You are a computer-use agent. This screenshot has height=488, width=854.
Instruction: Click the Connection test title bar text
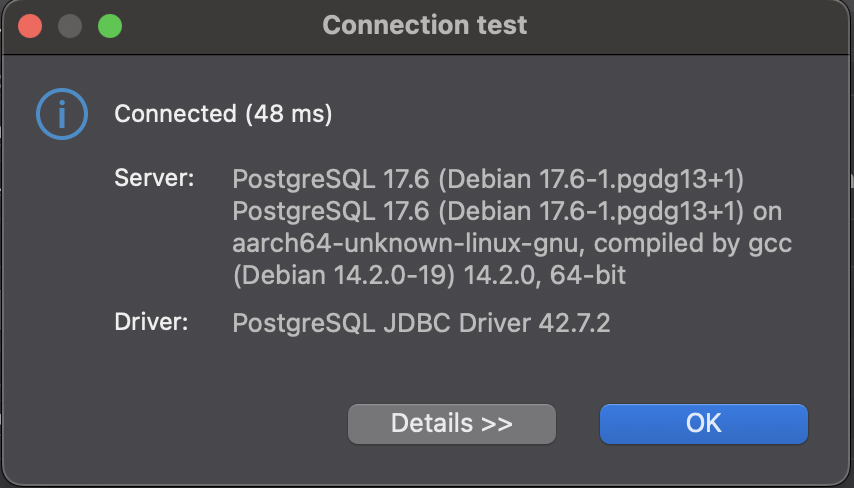click(x=425, y=25)
